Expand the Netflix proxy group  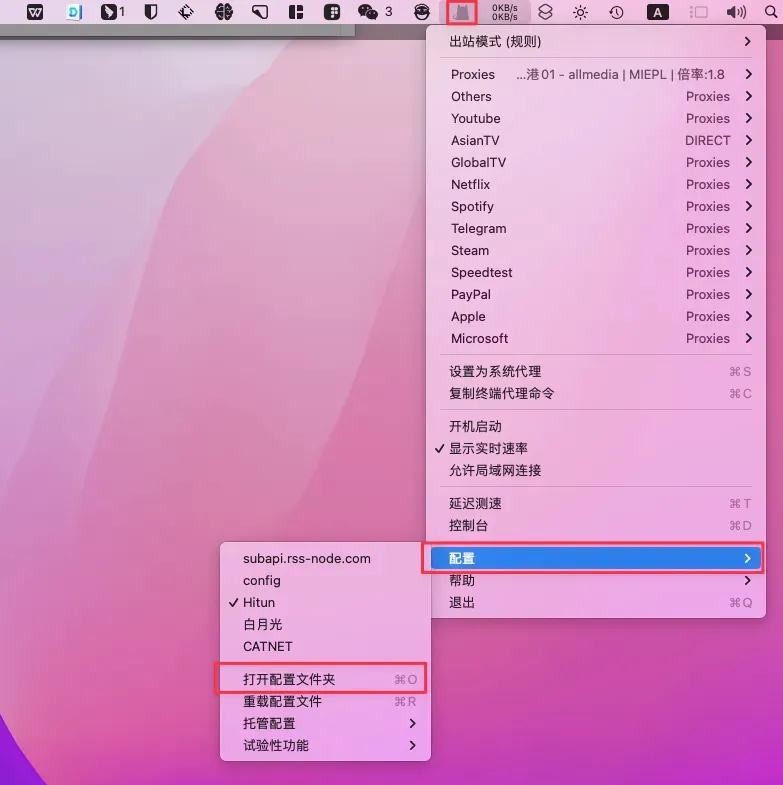coord(596,185)
